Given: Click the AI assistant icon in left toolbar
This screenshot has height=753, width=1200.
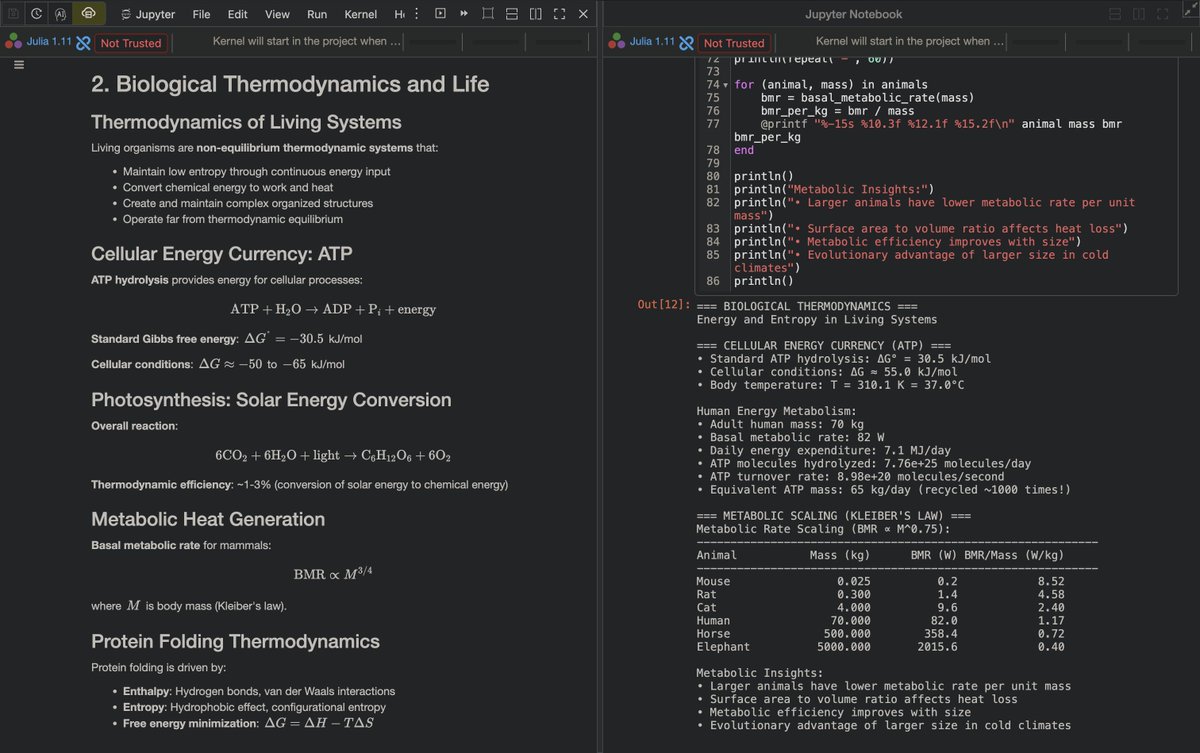Looking at the screenshot, I should tap(60, 14).
